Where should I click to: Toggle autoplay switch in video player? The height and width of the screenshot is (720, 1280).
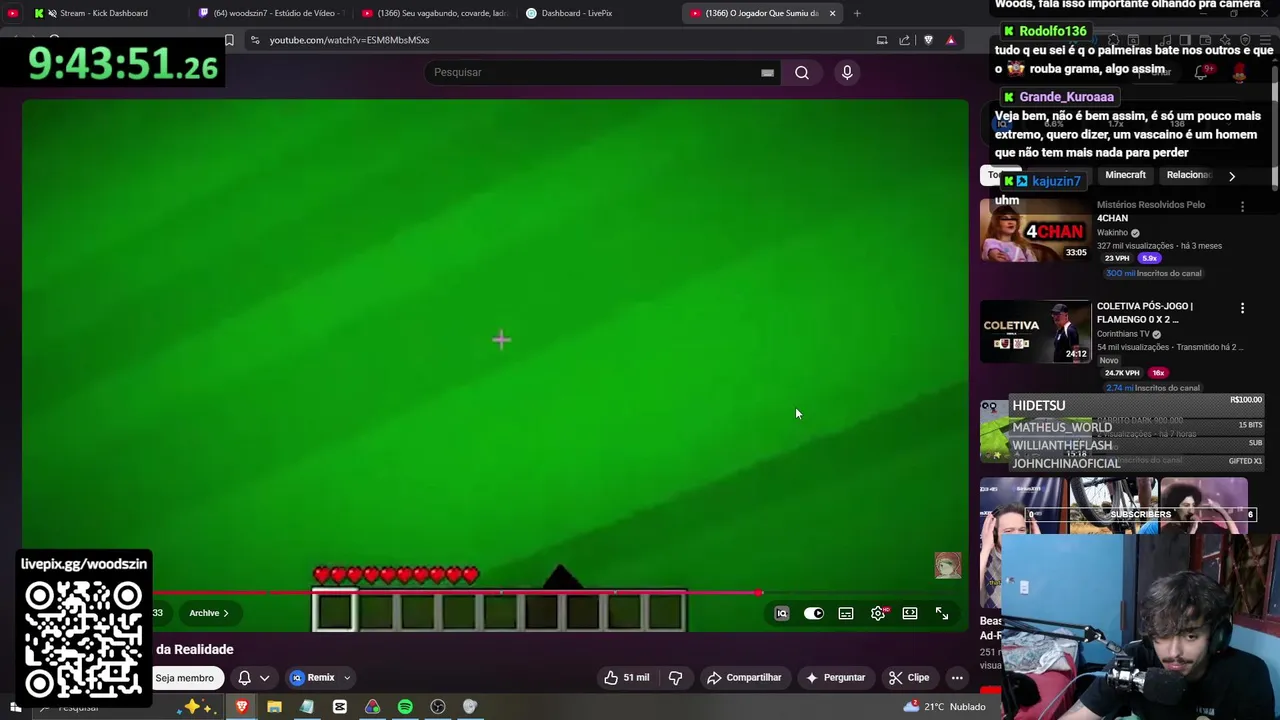click(x=814, y=613)
